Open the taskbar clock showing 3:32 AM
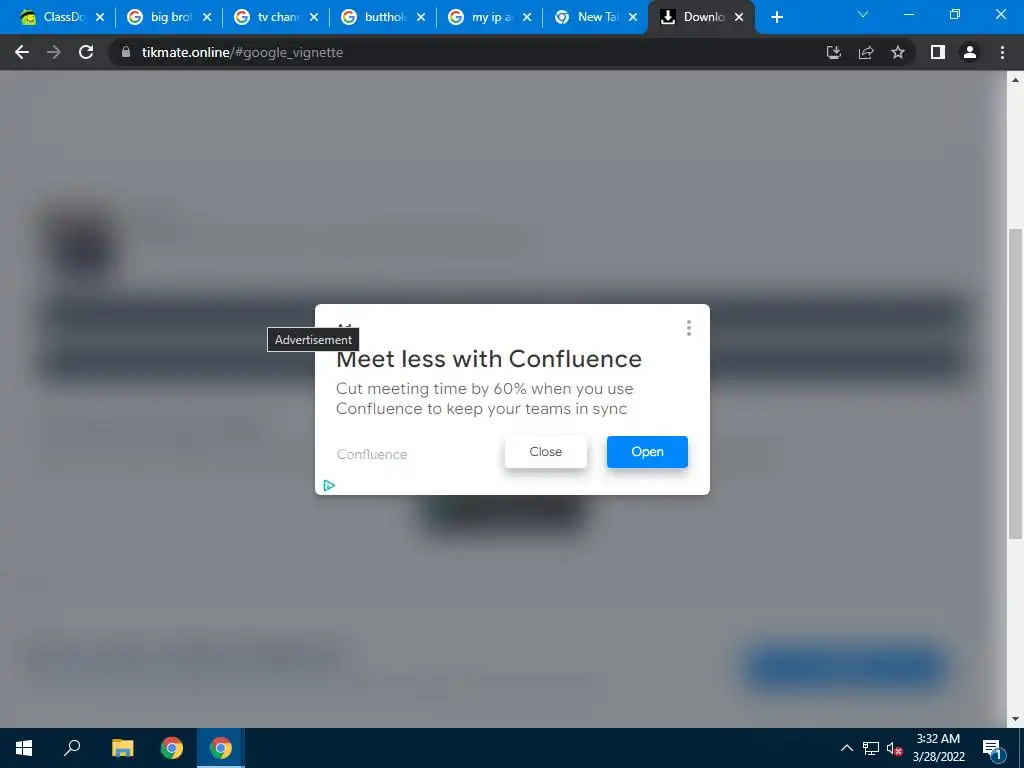 [x=938, y=748]
